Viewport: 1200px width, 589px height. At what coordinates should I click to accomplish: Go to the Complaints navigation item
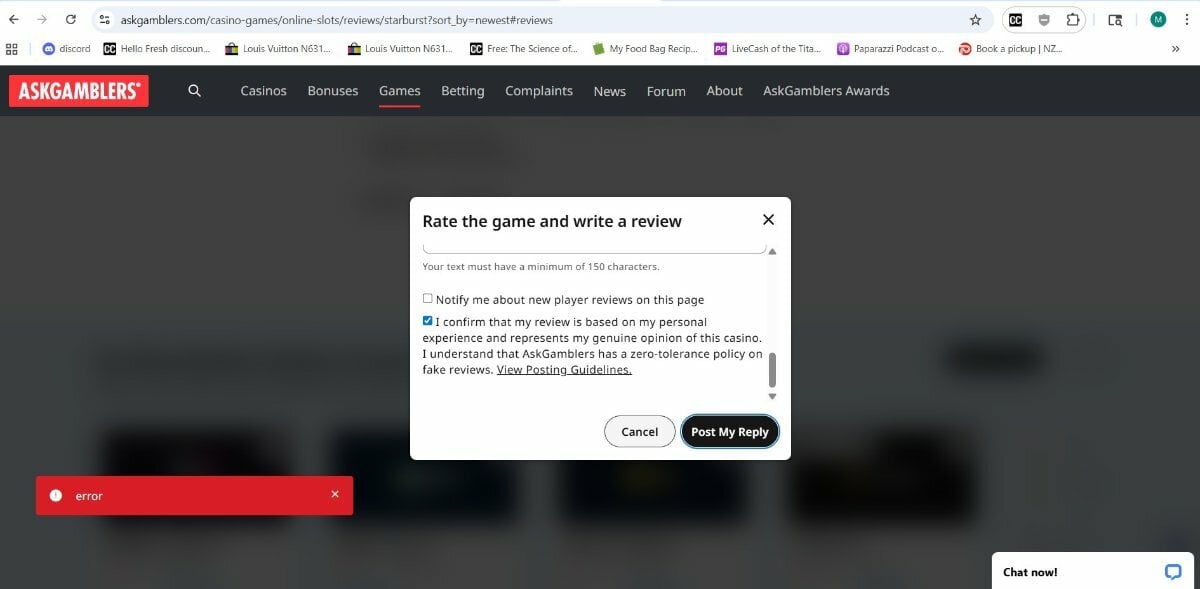click(x=539, y=91)
